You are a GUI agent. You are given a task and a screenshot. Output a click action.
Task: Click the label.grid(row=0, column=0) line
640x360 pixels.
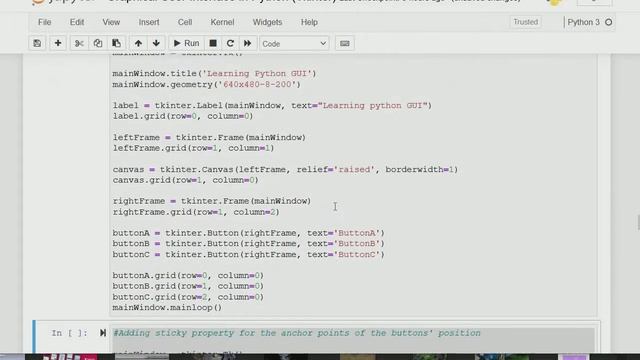pyautogui.click(x=183, y=116)
